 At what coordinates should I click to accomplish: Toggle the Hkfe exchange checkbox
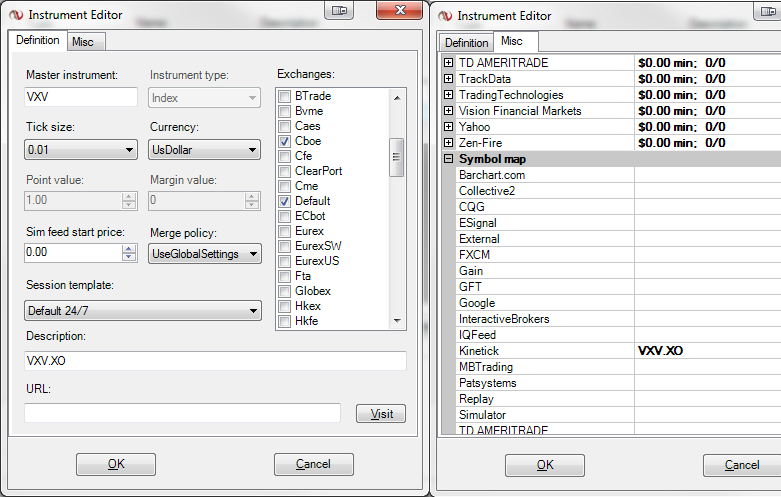[x=284, y=321]
